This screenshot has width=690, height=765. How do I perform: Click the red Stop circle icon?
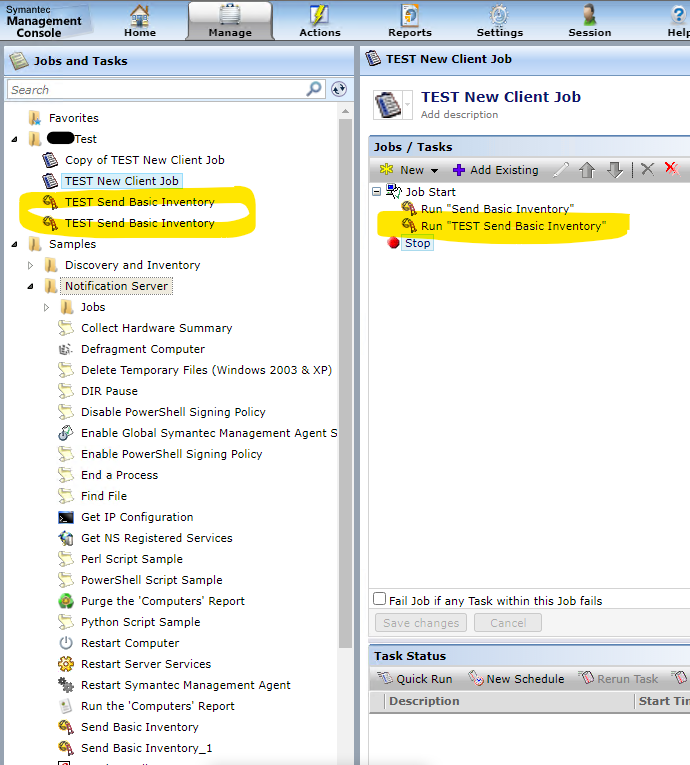(x=393, y=242)
